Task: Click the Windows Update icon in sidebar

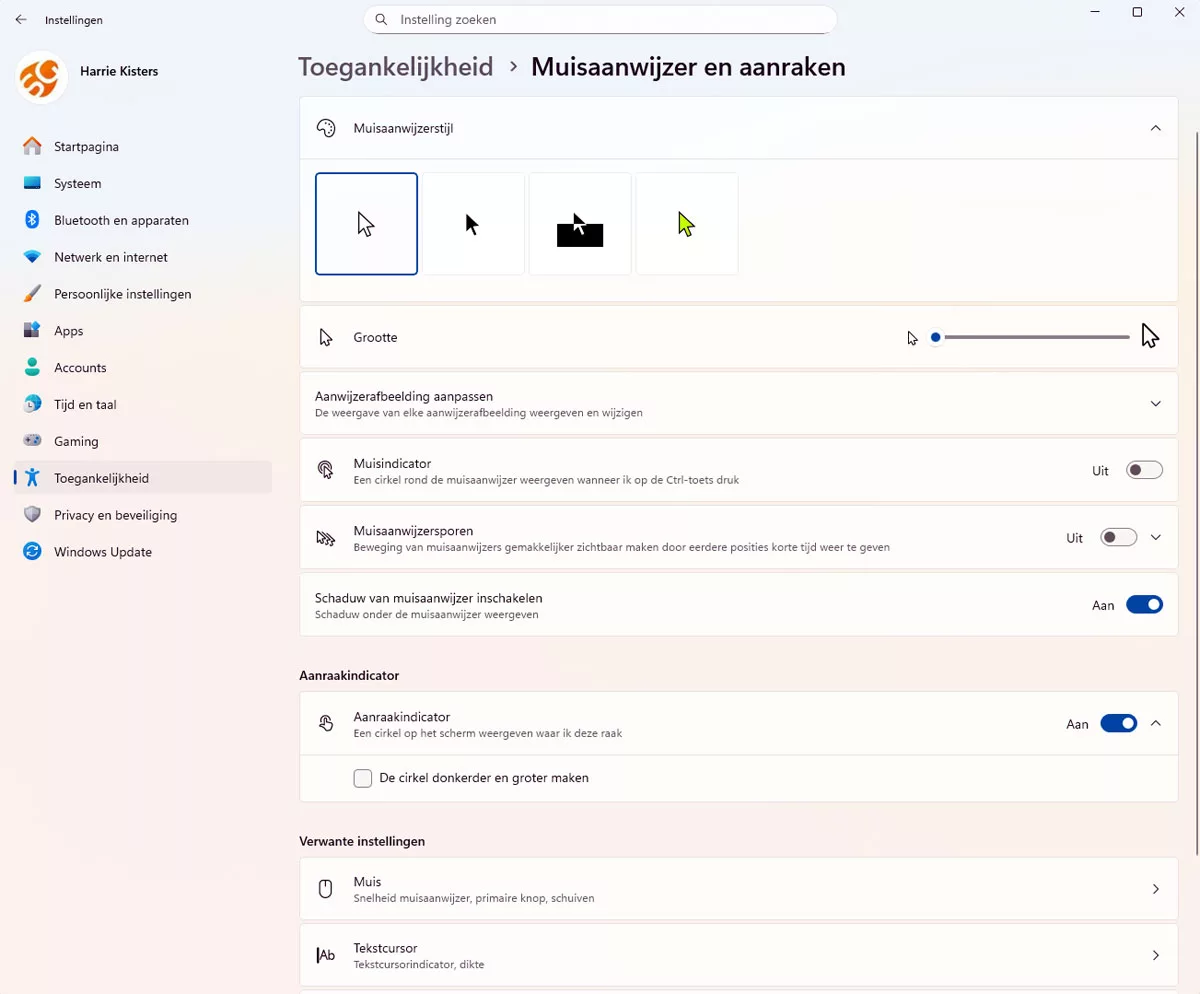Action: (x=32, y=552)
